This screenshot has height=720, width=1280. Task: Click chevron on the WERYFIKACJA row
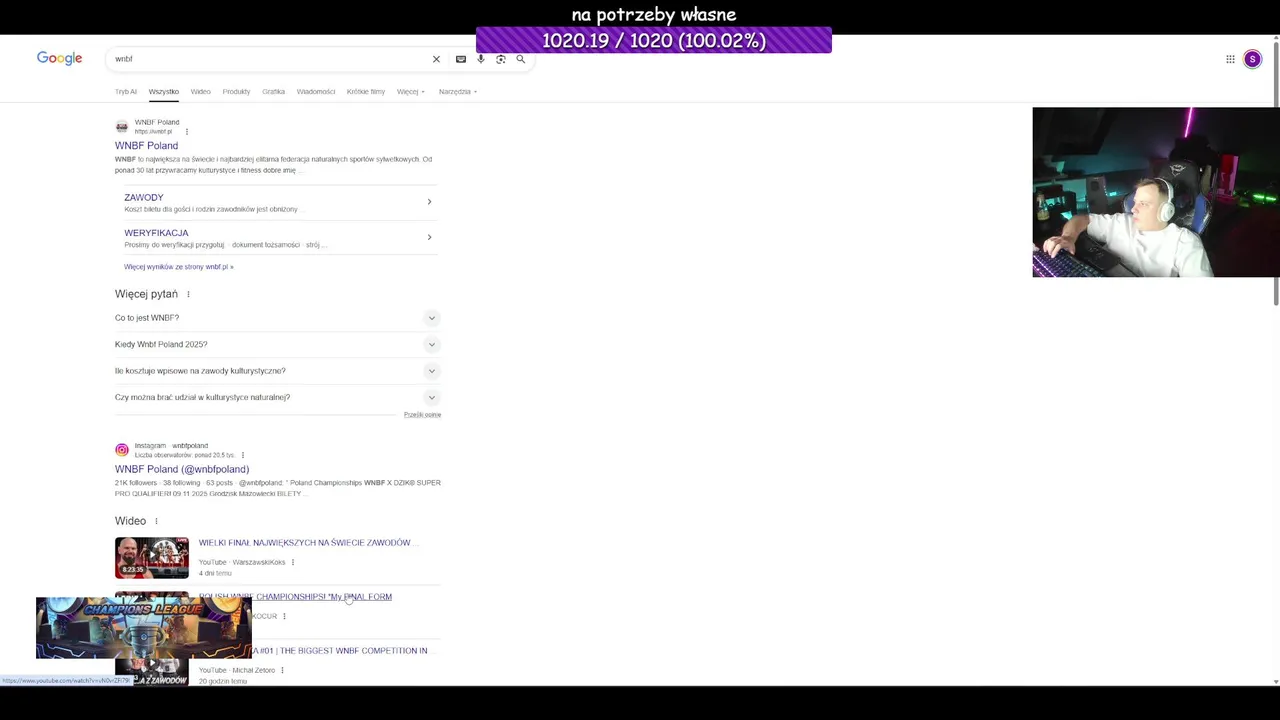429,237
